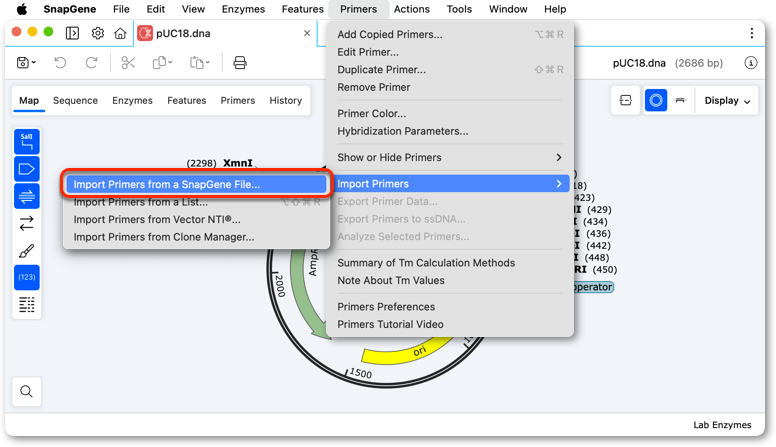
Task: Open Primers Preferences
Action: pyautogui.click(x=450, y=307)
